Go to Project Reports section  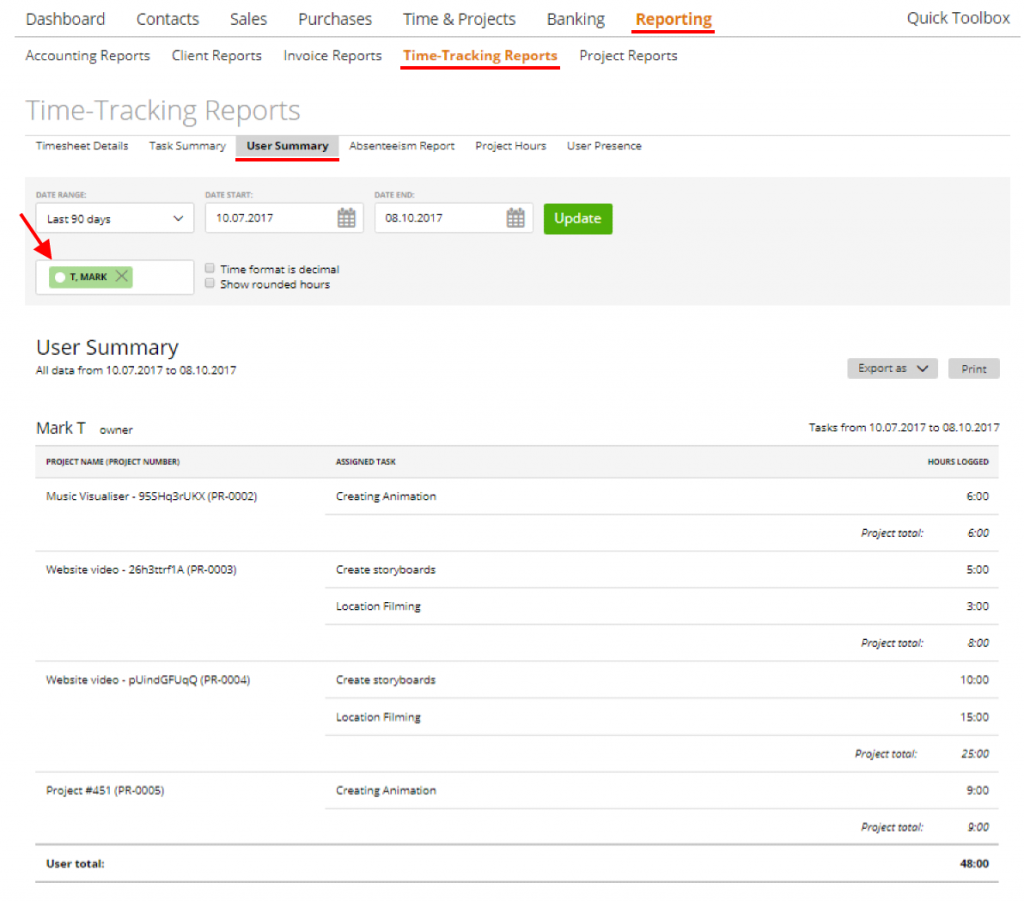coord(628,55)
